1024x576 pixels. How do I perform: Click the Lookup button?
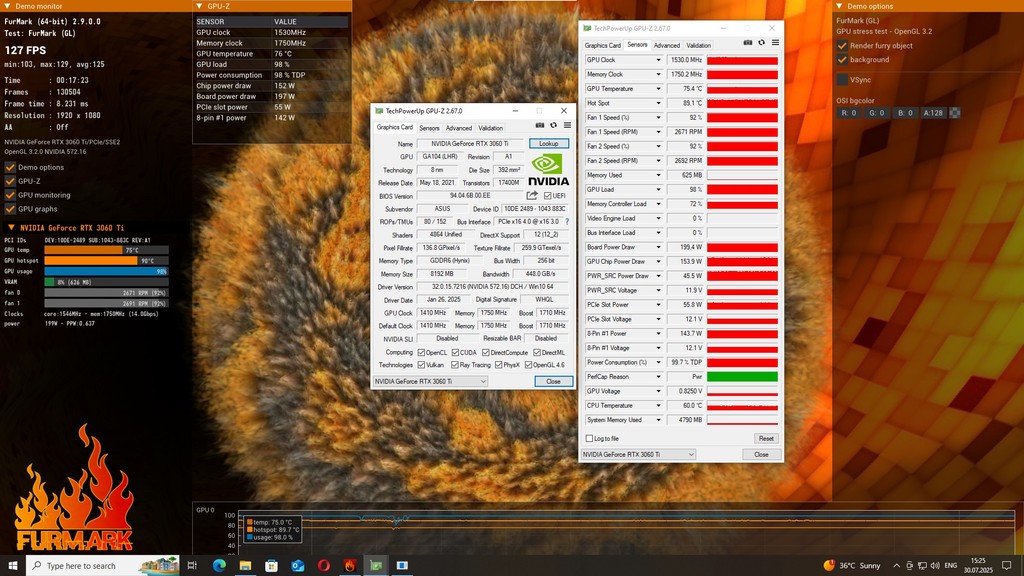[x=549, y=144]
